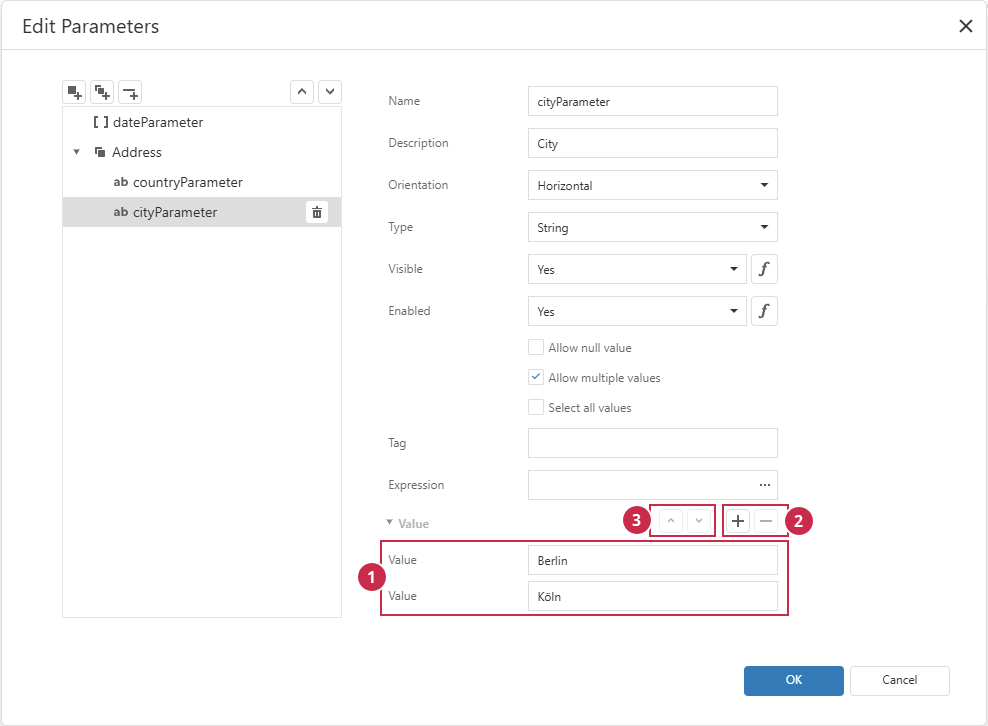Select countryParameter in the tree

tap(202, 182)
